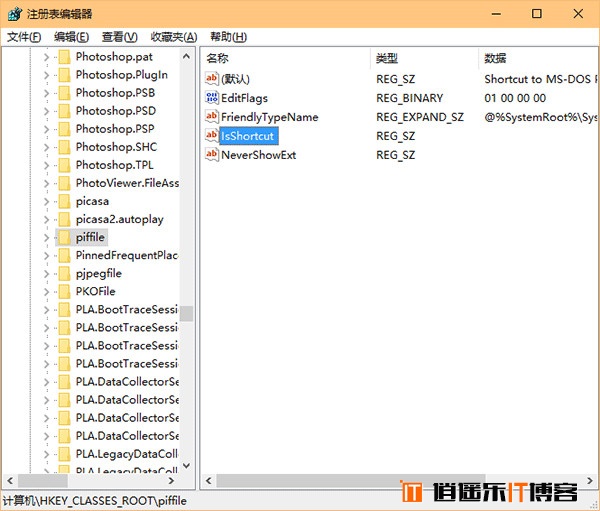Image resolution: width=600 pixels, height=511 pixels.
Task: Expand the Photoshop.PlugIn key
Action: click(x=46, y=75)
